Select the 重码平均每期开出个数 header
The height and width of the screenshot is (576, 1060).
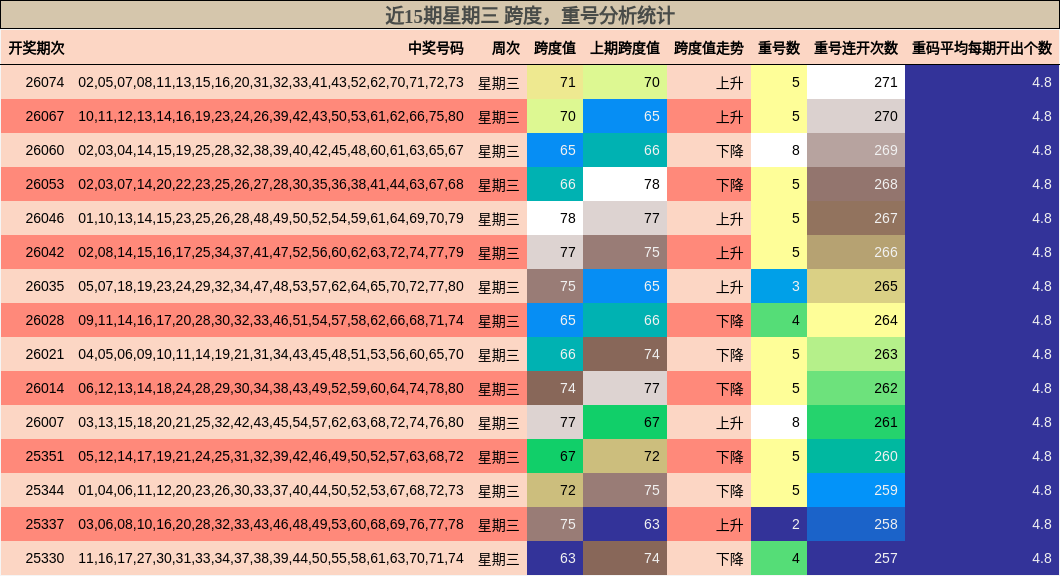981,46
